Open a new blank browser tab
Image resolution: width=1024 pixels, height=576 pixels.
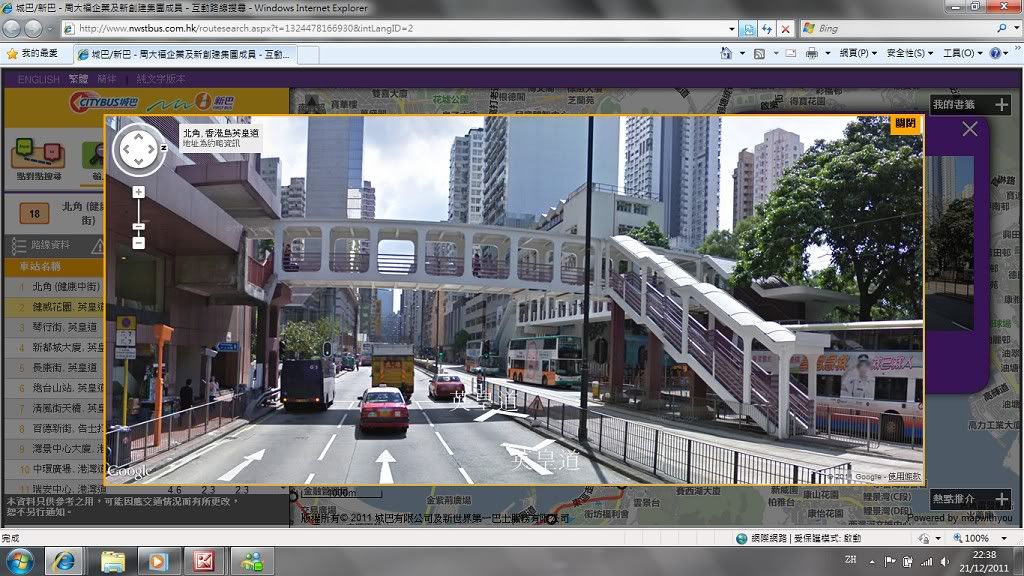click(308, 55)
